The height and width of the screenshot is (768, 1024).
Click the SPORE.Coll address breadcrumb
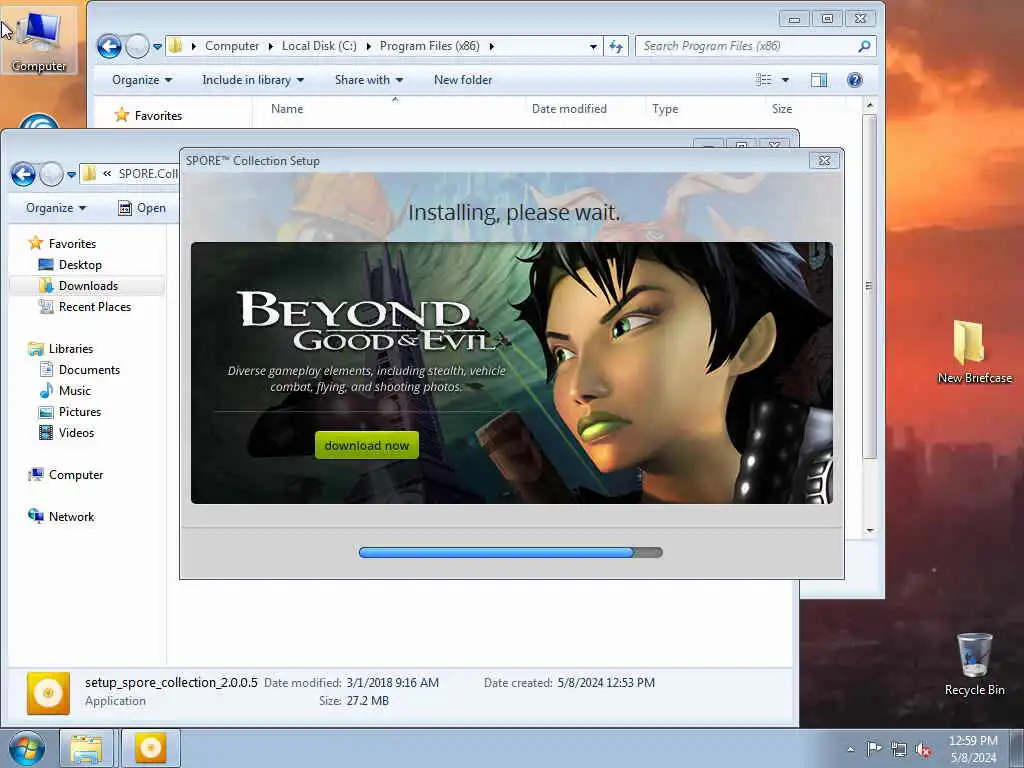[148, 174]
